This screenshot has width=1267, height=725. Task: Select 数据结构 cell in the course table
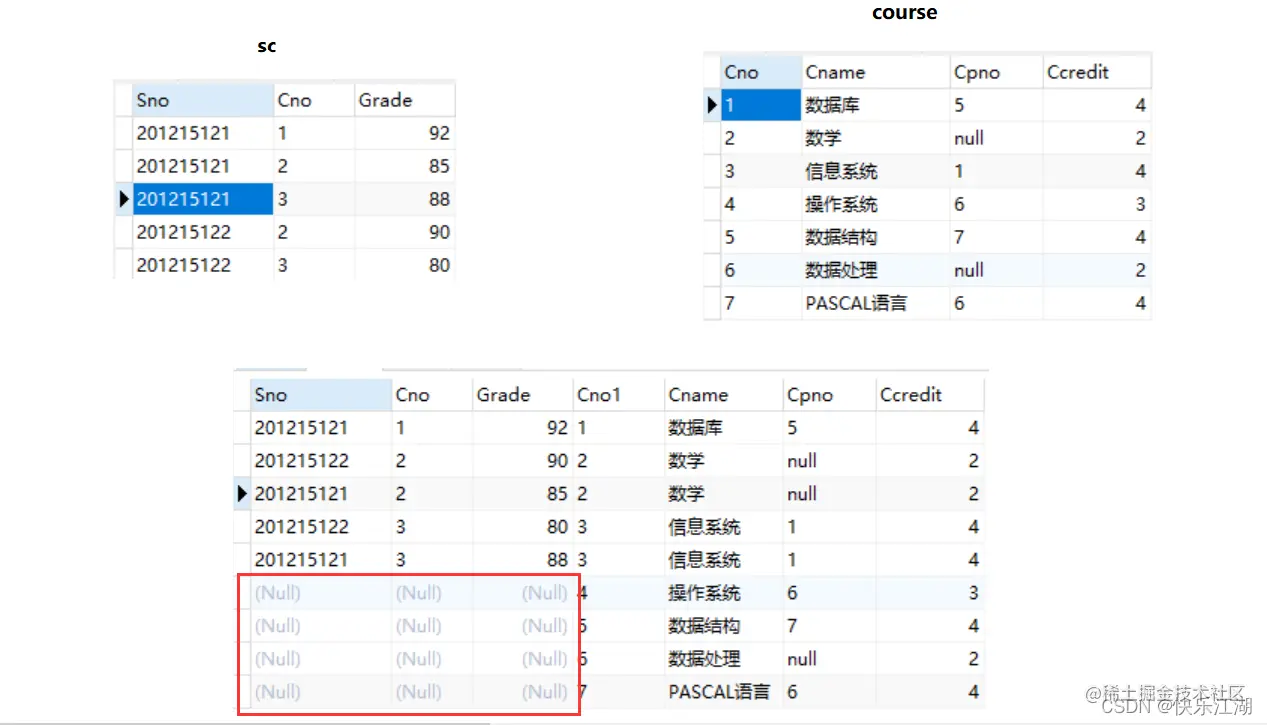pyautogui.click(x=875, y=237)
